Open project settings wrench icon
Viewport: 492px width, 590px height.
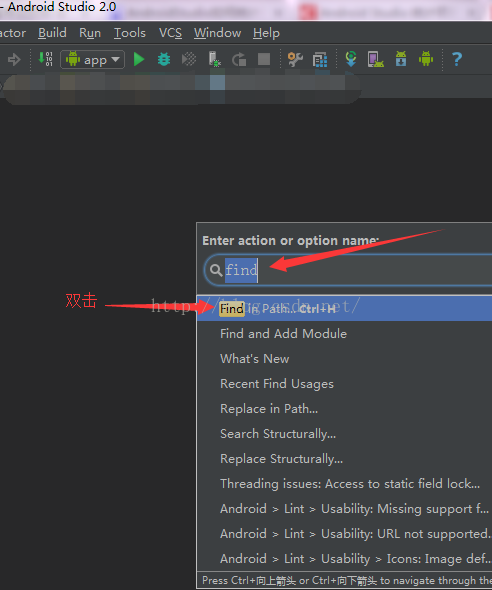(x=295, y=59)
